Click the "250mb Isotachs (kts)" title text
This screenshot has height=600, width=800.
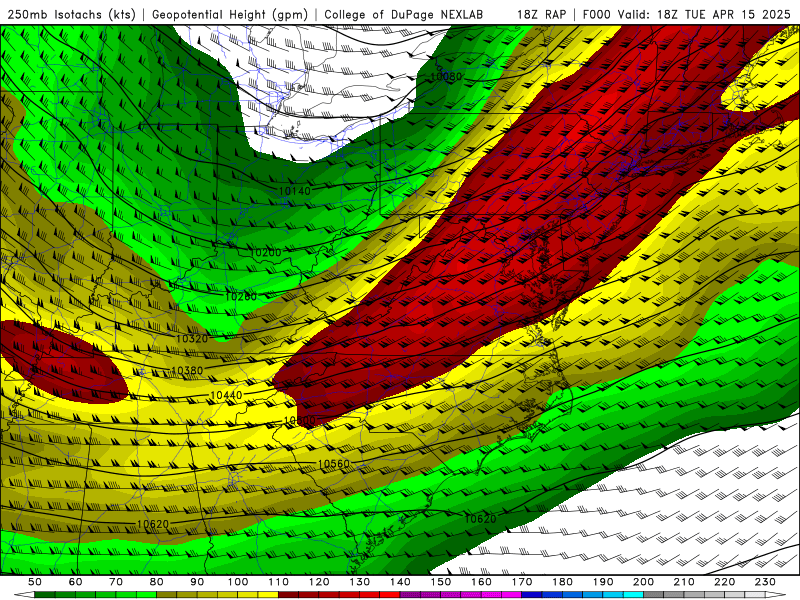point(71,15)
